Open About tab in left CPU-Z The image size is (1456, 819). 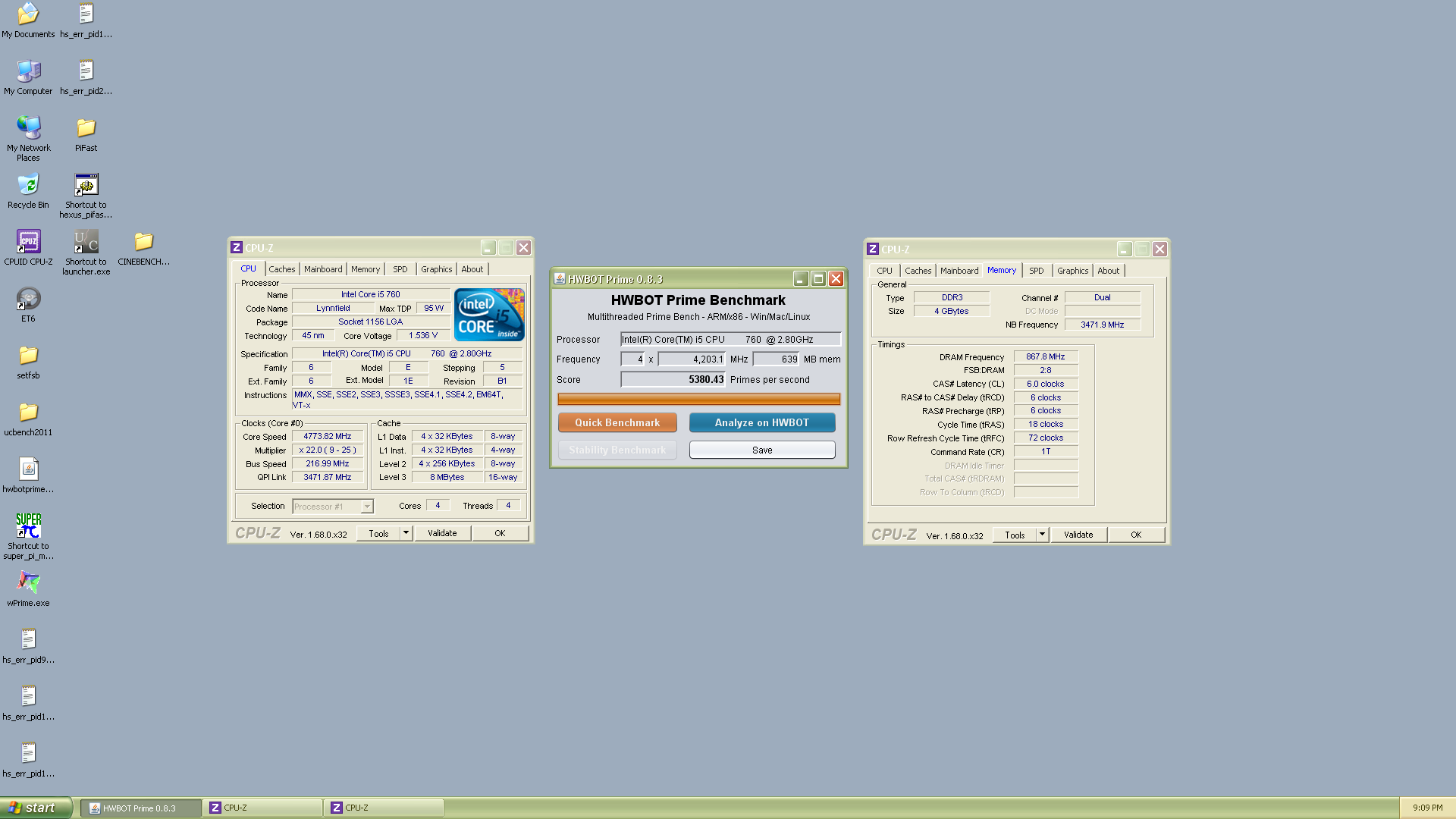(x=472, y=269)
